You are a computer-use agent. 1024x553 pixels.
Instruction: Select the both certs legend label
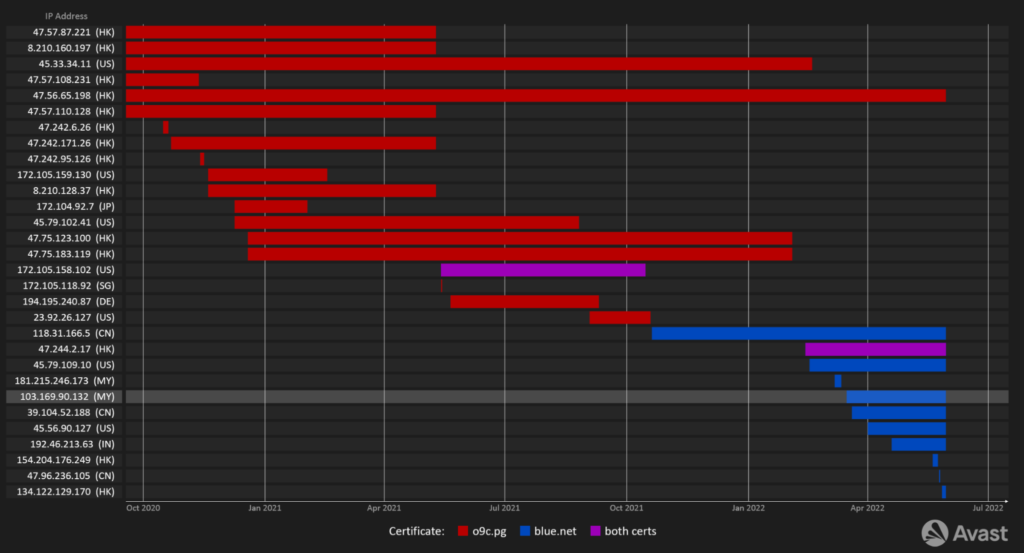coord(630,531)
